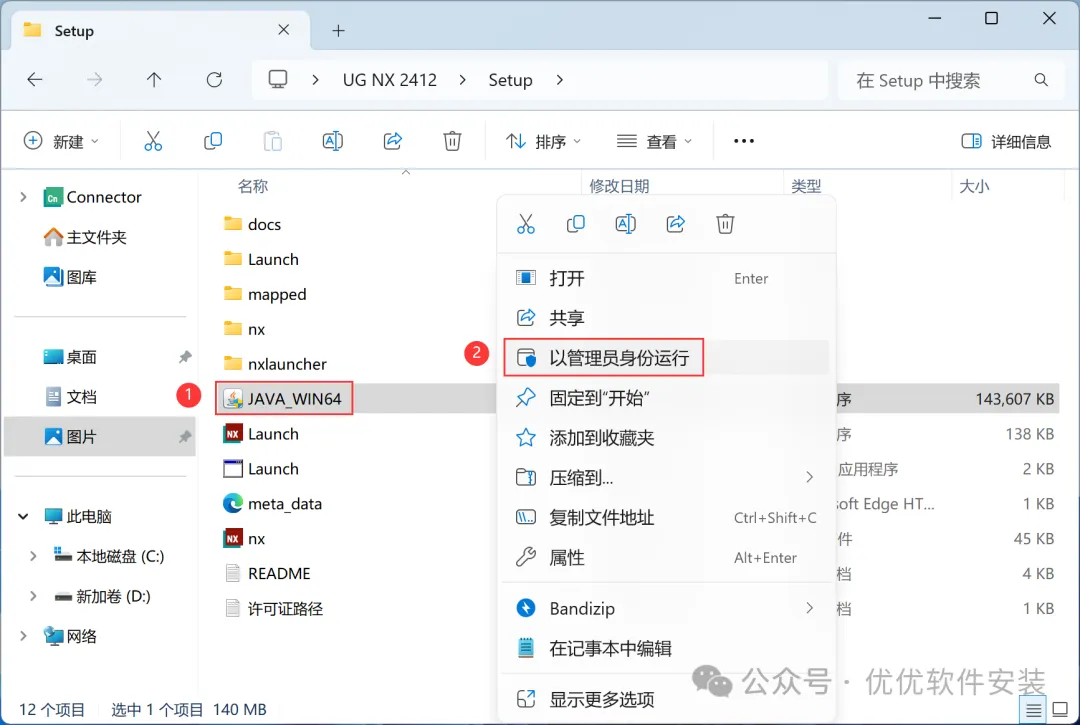Screen dimensions: 1080x725
Task: Select the 许可证路径 file
Action: [x=273, y=608]
